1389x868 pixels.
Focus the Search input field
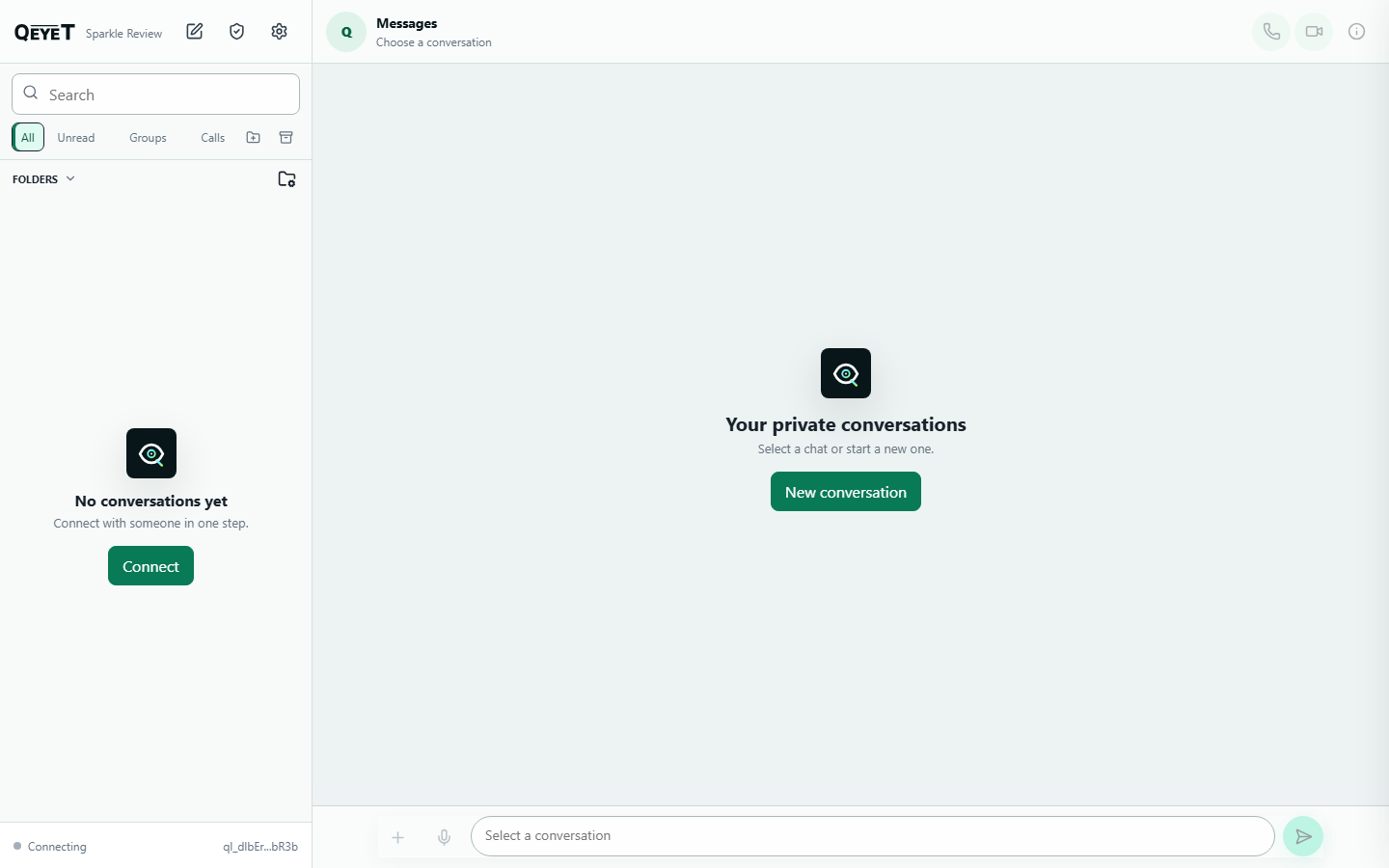point(155,95)
